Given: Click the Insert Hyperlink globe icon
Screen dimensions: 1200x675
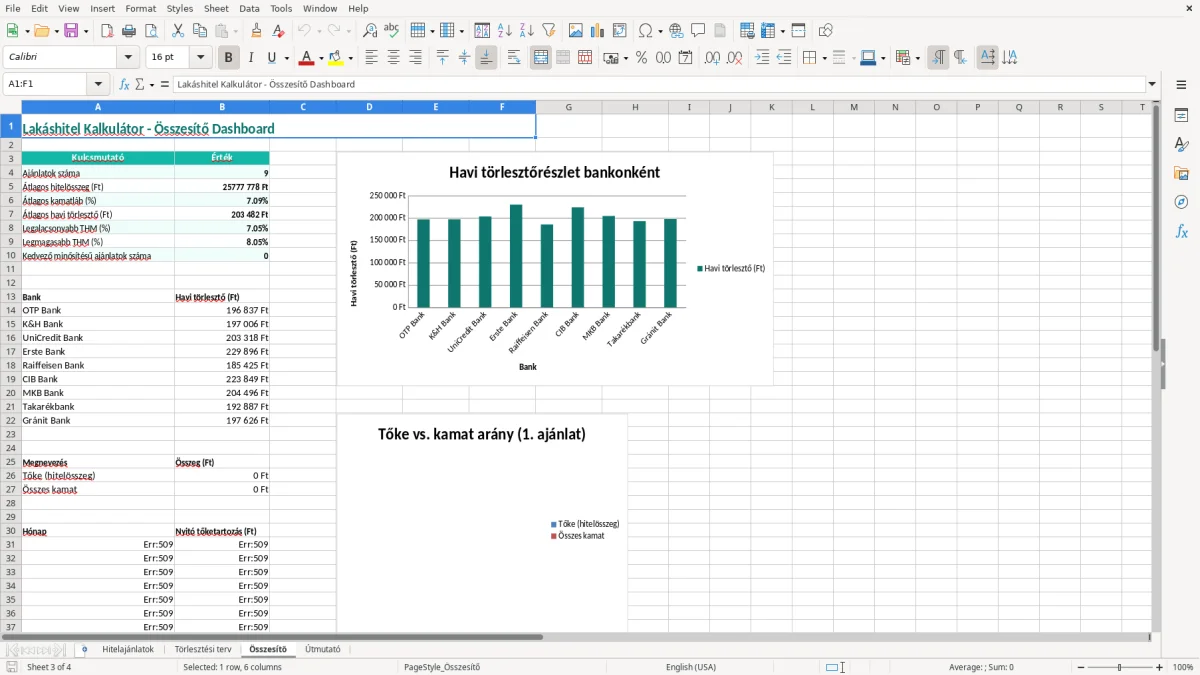Looking at the screenshot, I should coord(676,31).
